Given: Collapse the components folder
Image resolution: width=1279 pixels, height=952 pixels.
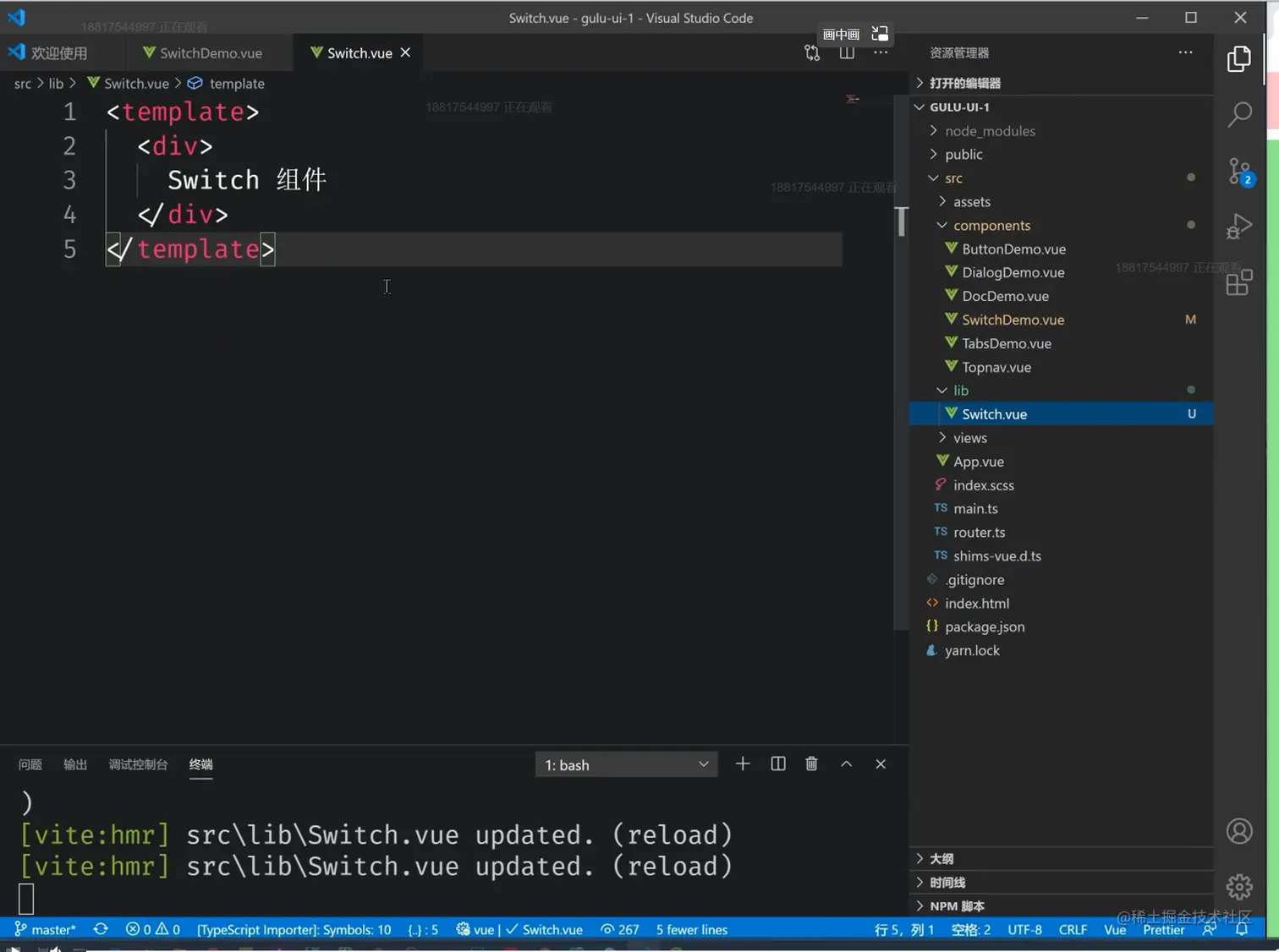Looking at the screenshot, I should coord(991,226).
